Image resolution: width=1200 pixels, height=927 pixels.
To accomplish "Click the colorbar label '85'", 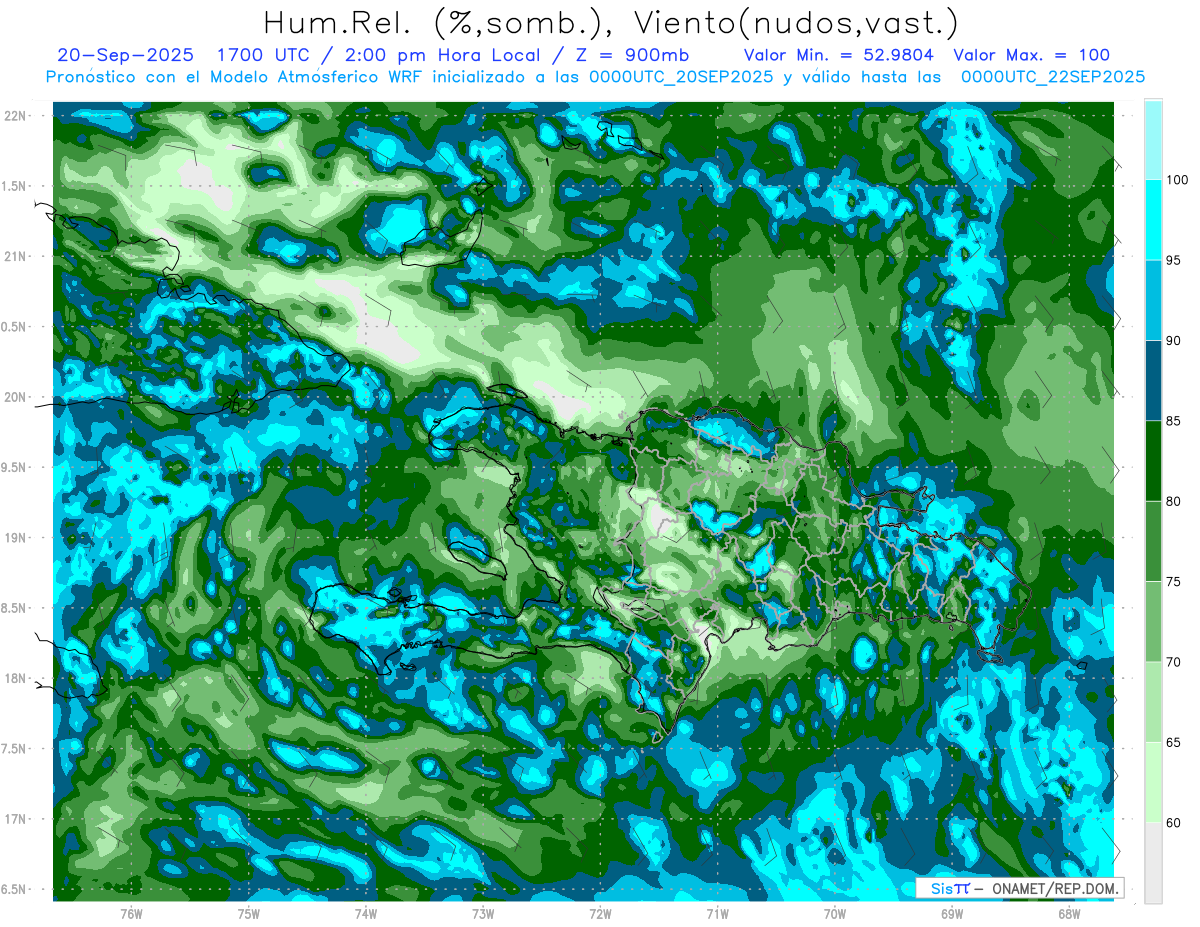I will pyautogui.click(x=1176, y=421).
